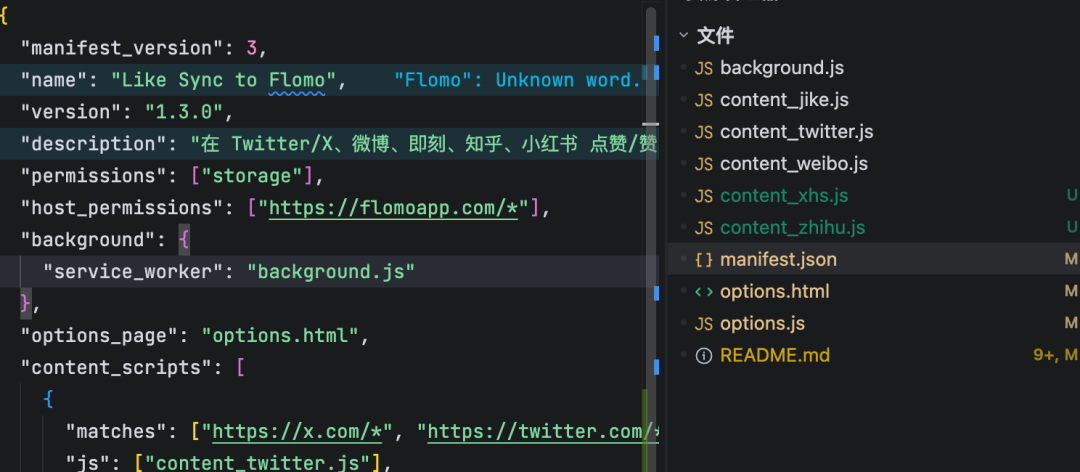Click the JS icon of content_twitter.js
Viewport: 1080px width, 472px height.
pyautogui.click(x=704, y=132)
